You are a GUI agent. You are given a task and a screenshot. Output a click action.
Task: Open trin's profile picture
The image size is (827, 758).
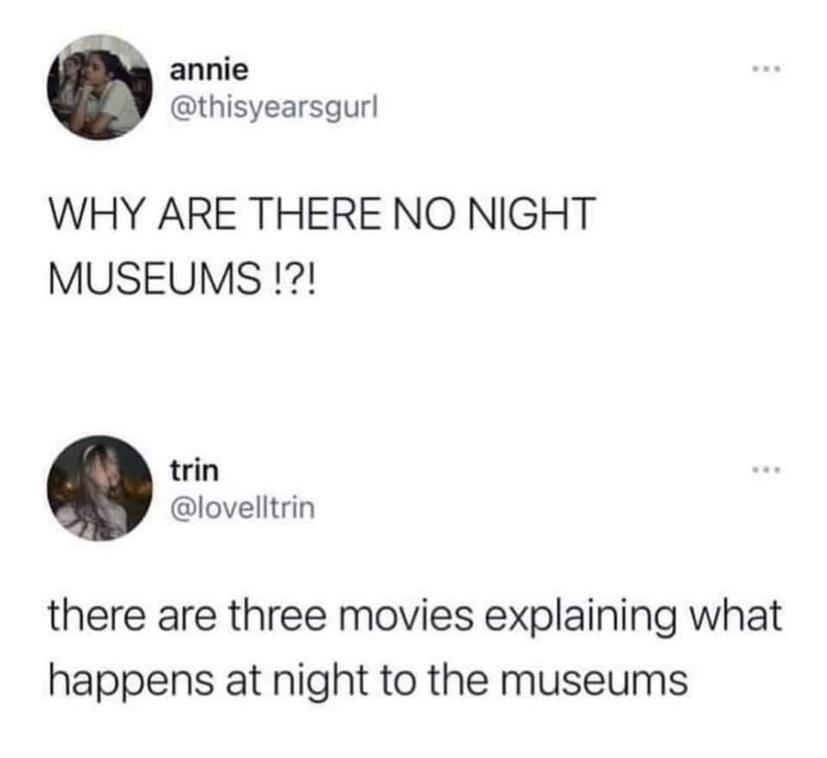coord(100,488)
